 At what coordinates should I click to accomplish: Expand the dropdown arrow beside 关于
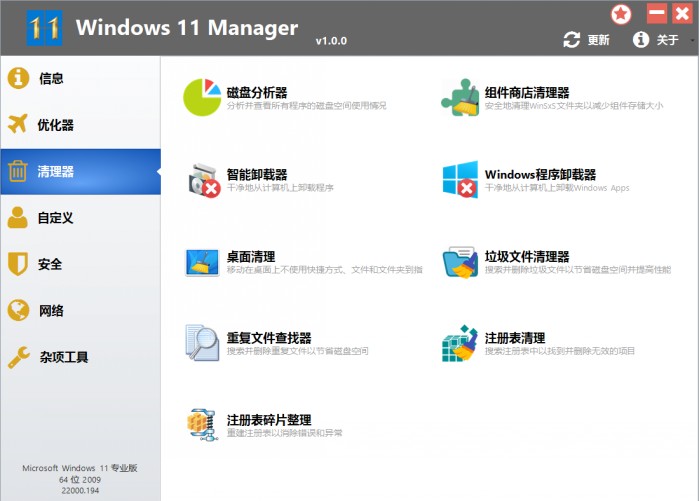(x=692, y=41)
